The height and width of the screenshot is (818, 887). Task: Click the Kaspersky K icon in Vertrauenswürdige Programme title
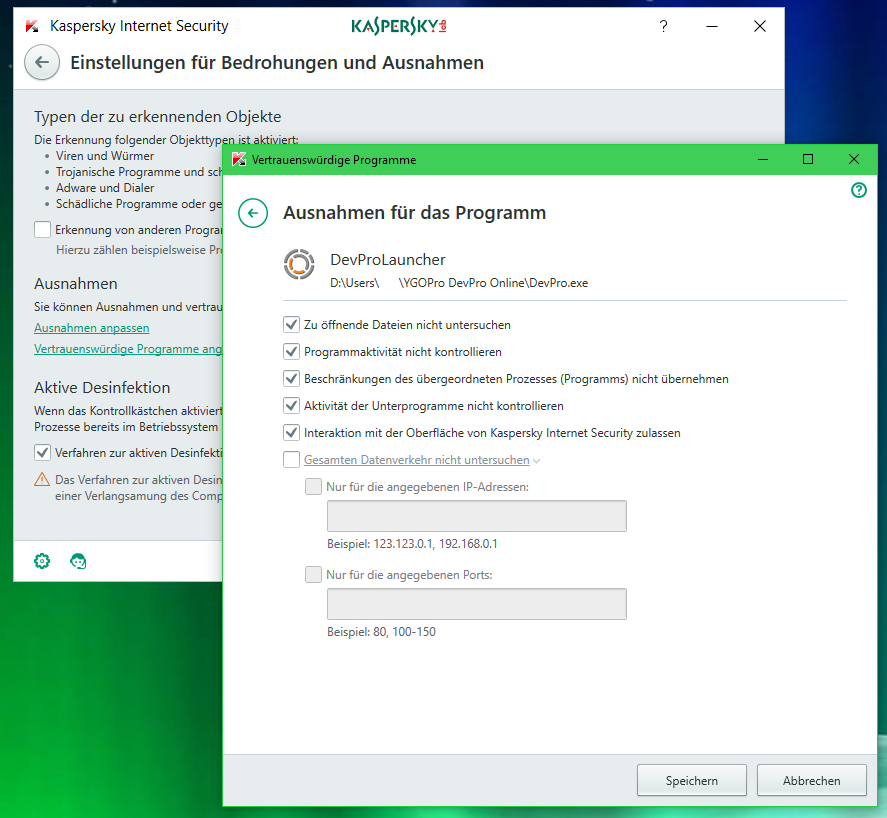click(239, 160)
